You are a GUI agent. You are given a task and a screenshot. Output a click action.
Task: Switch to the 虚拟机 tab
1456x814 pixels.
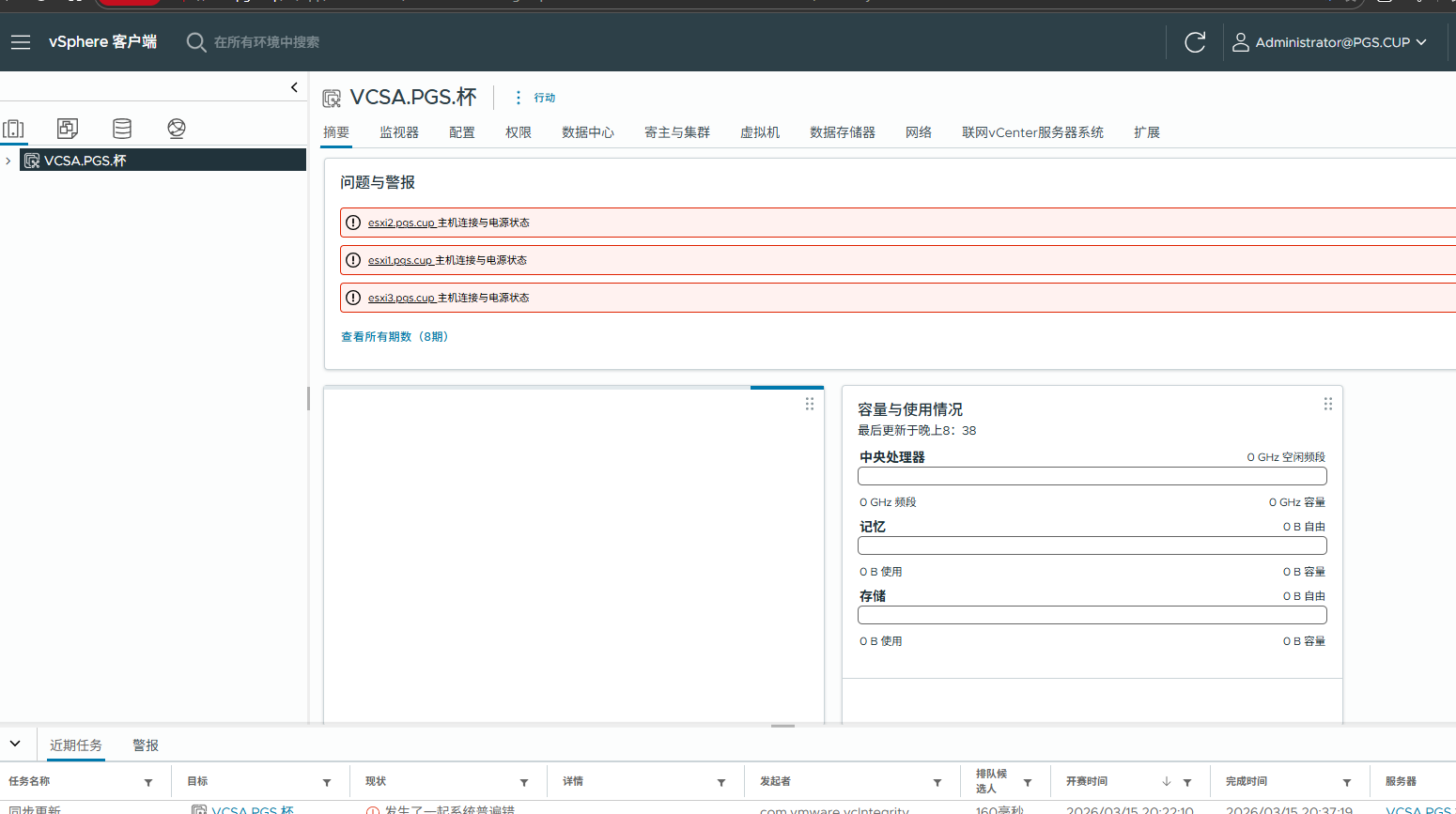click(x=760, y=132)
